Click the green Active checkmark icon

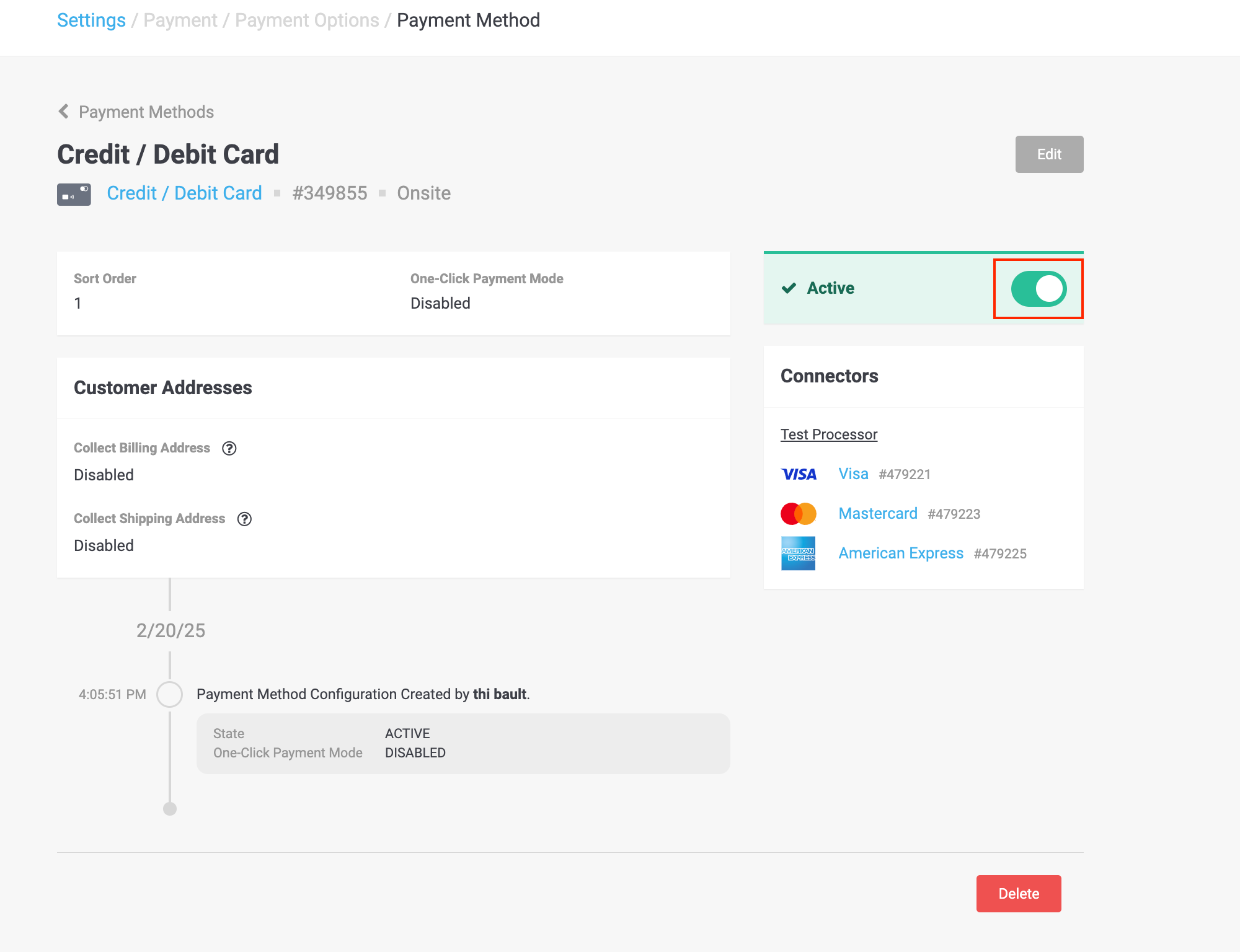pos(789,288)
